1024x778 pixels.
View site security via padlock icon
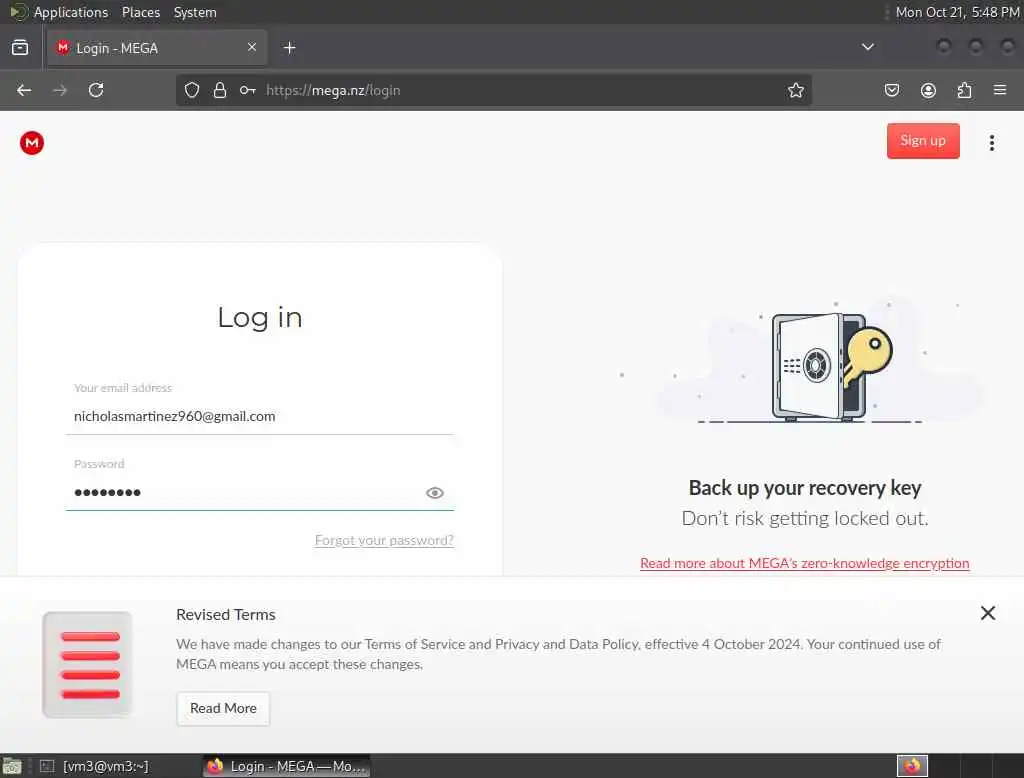click(x=220, y=90)
